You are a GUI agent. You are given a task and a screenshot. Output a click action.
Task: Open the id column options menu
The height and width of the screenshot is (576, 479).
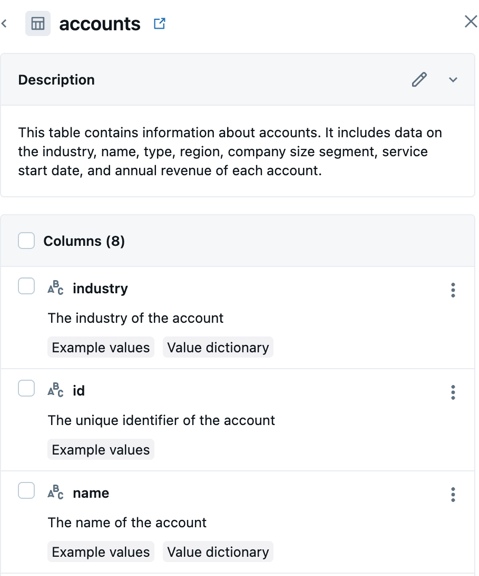[x=453, y=392]
